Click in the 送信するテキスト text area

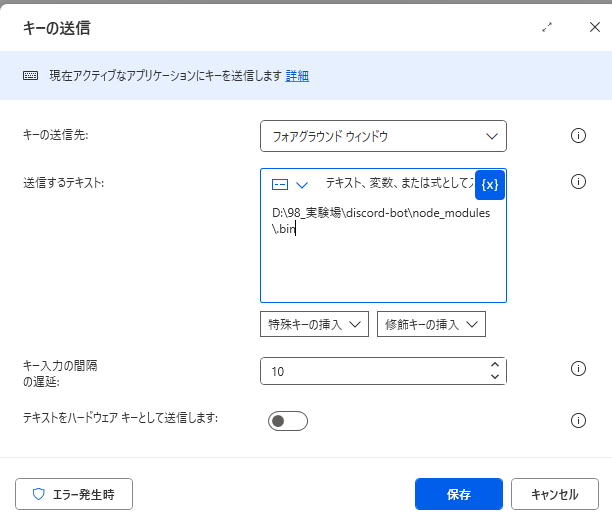pos(383,262)
